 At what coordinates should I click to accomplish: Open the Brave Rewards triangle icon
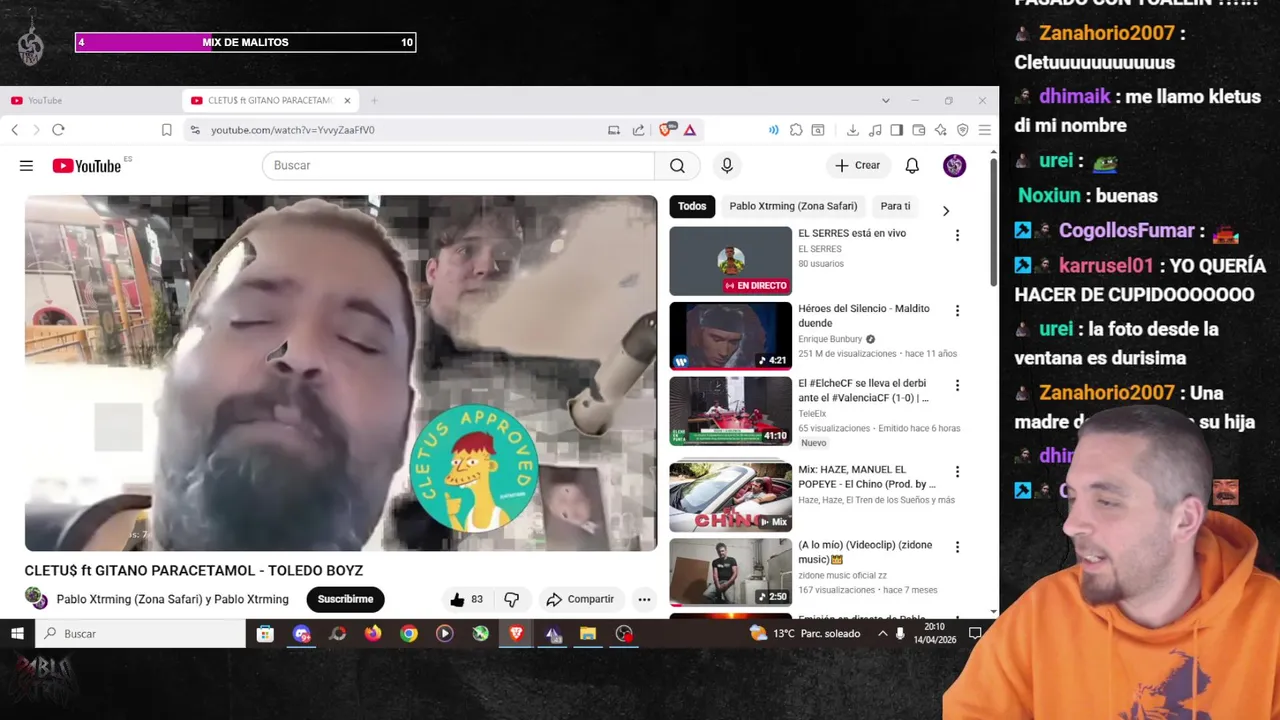point(690,130)
